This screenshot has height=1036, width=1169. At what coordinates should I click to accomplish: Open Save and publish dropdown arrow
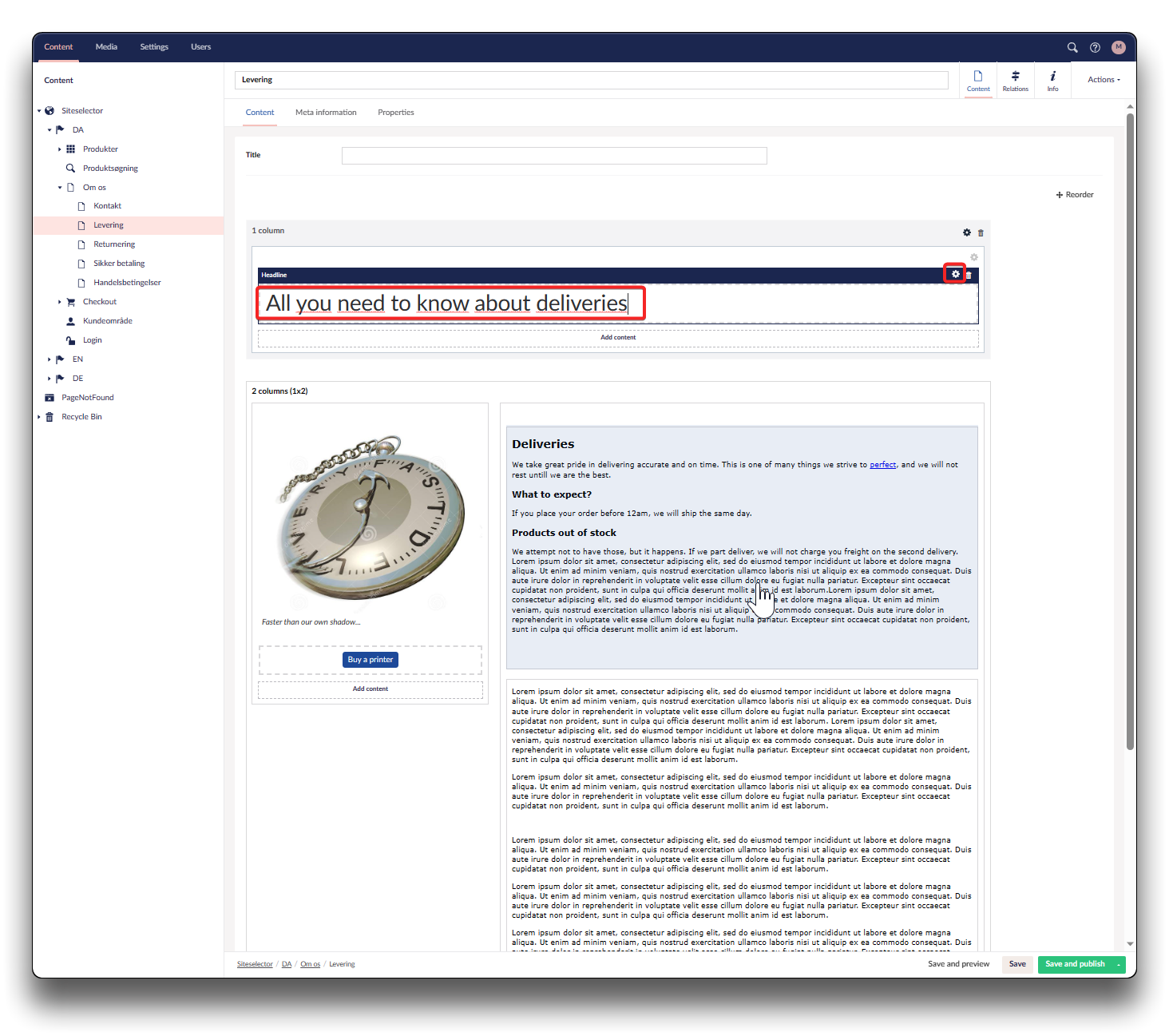[1118, 965]
